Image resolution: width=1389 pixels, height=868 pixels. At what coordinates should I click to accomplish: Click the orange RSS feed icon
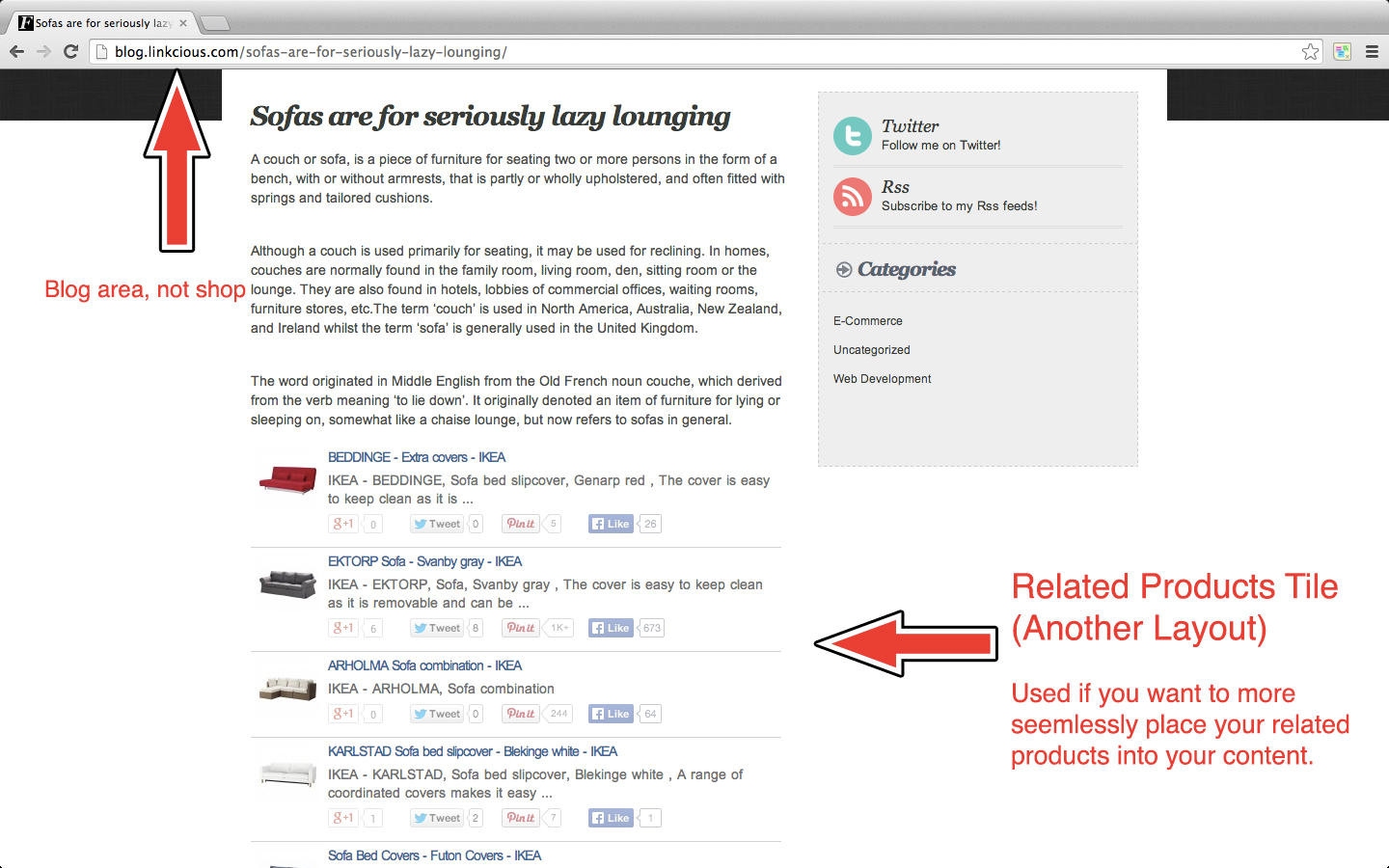(x=853, y=197)
